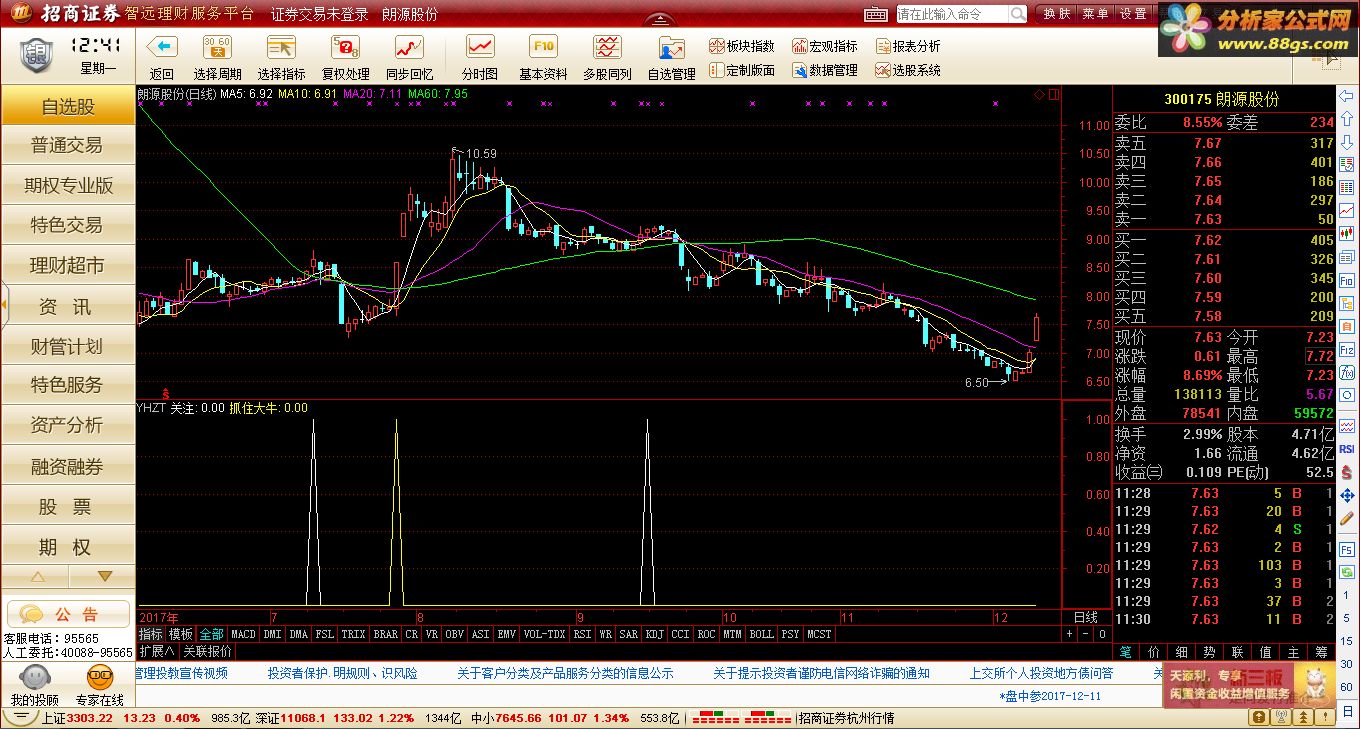1360x729 pixels.
Task: Switch indicator to RSI
Action: (x=582, y=634)
